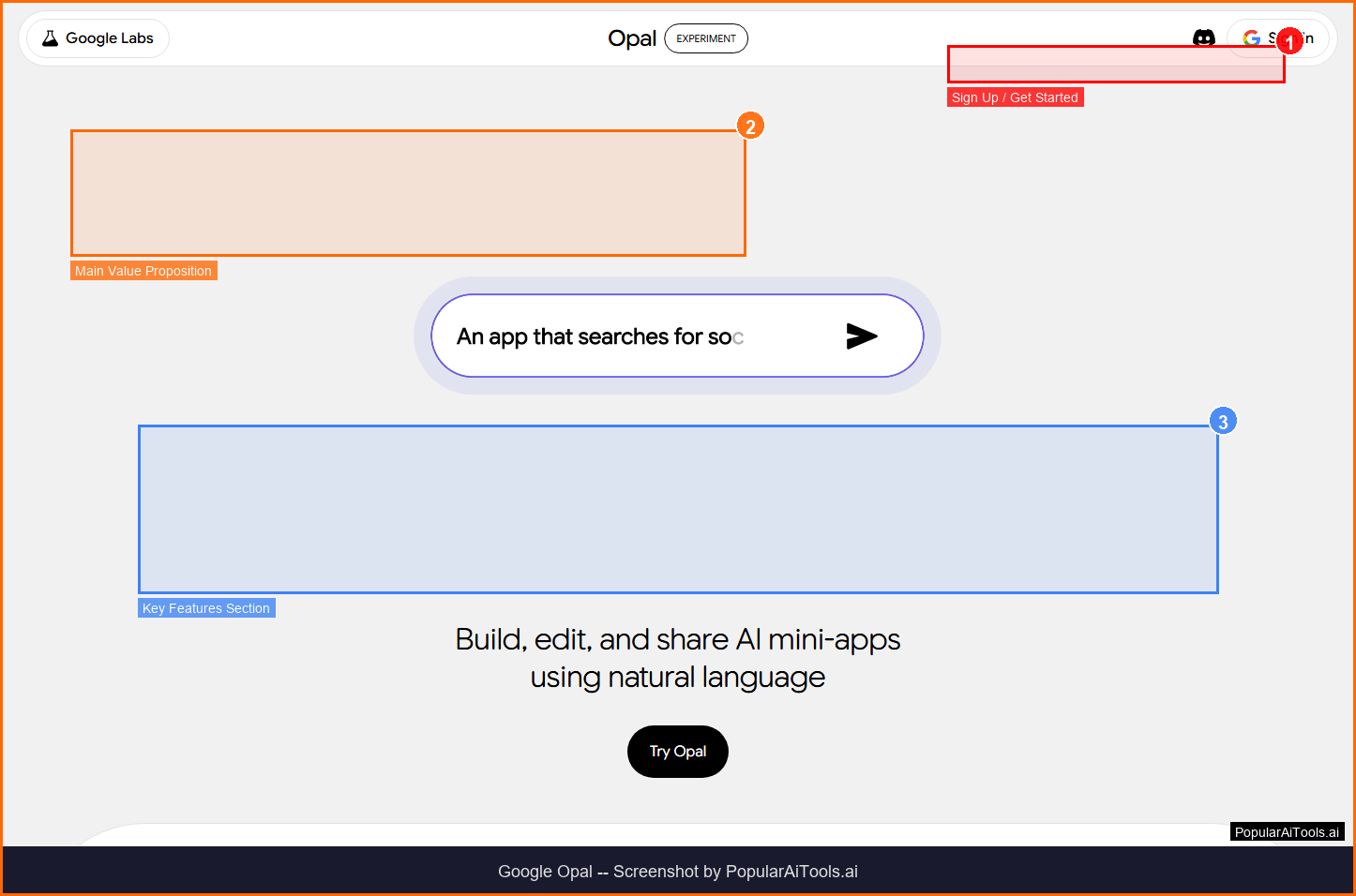Image resolution: width=1356 pixels, height=896 pixels.
Task: Click the EXPERIMENT badge next to Opal
Action: click(706, 38)
